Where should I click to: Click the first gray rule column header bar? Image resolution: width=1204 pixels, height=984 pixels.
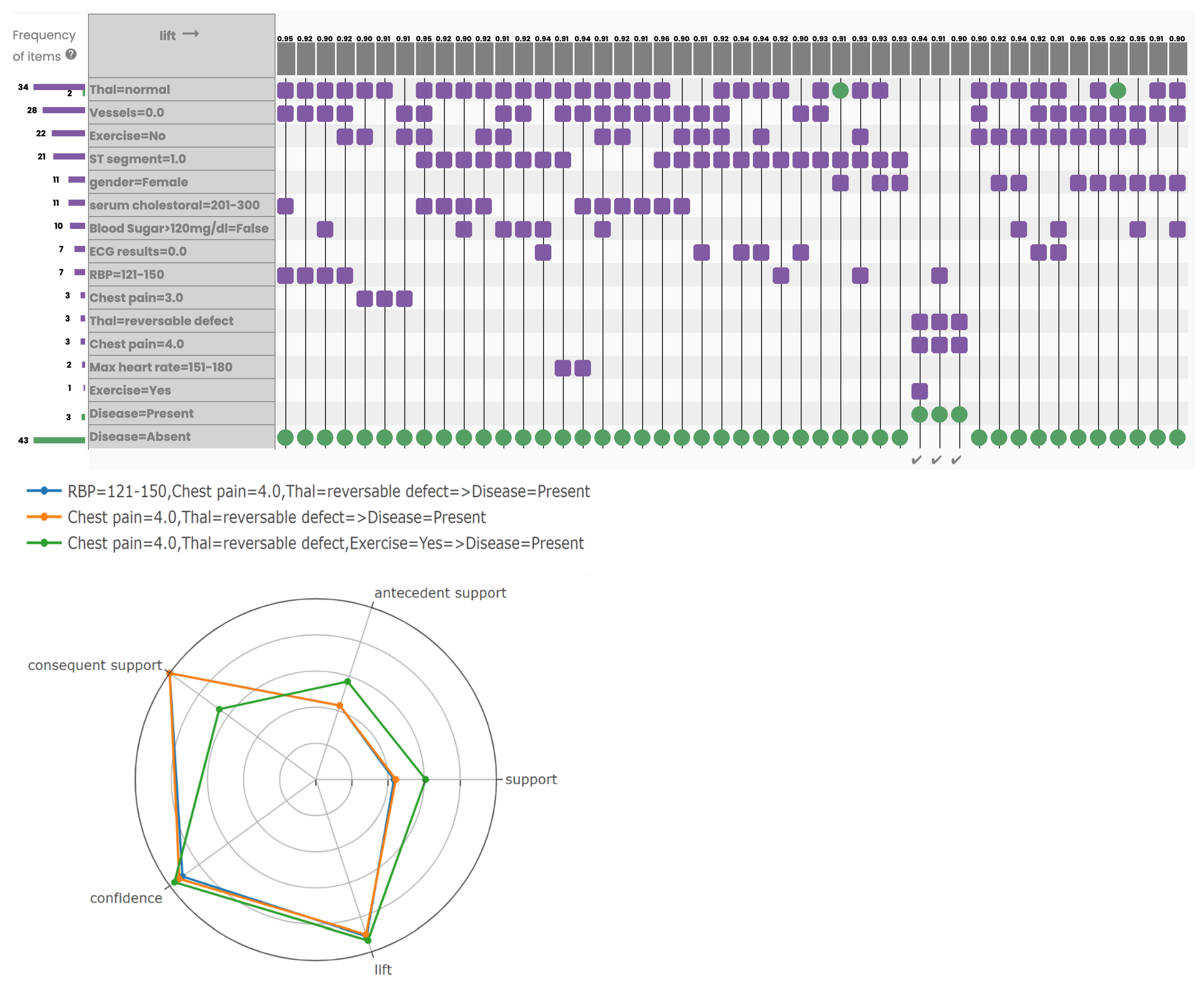coord(285,59)
